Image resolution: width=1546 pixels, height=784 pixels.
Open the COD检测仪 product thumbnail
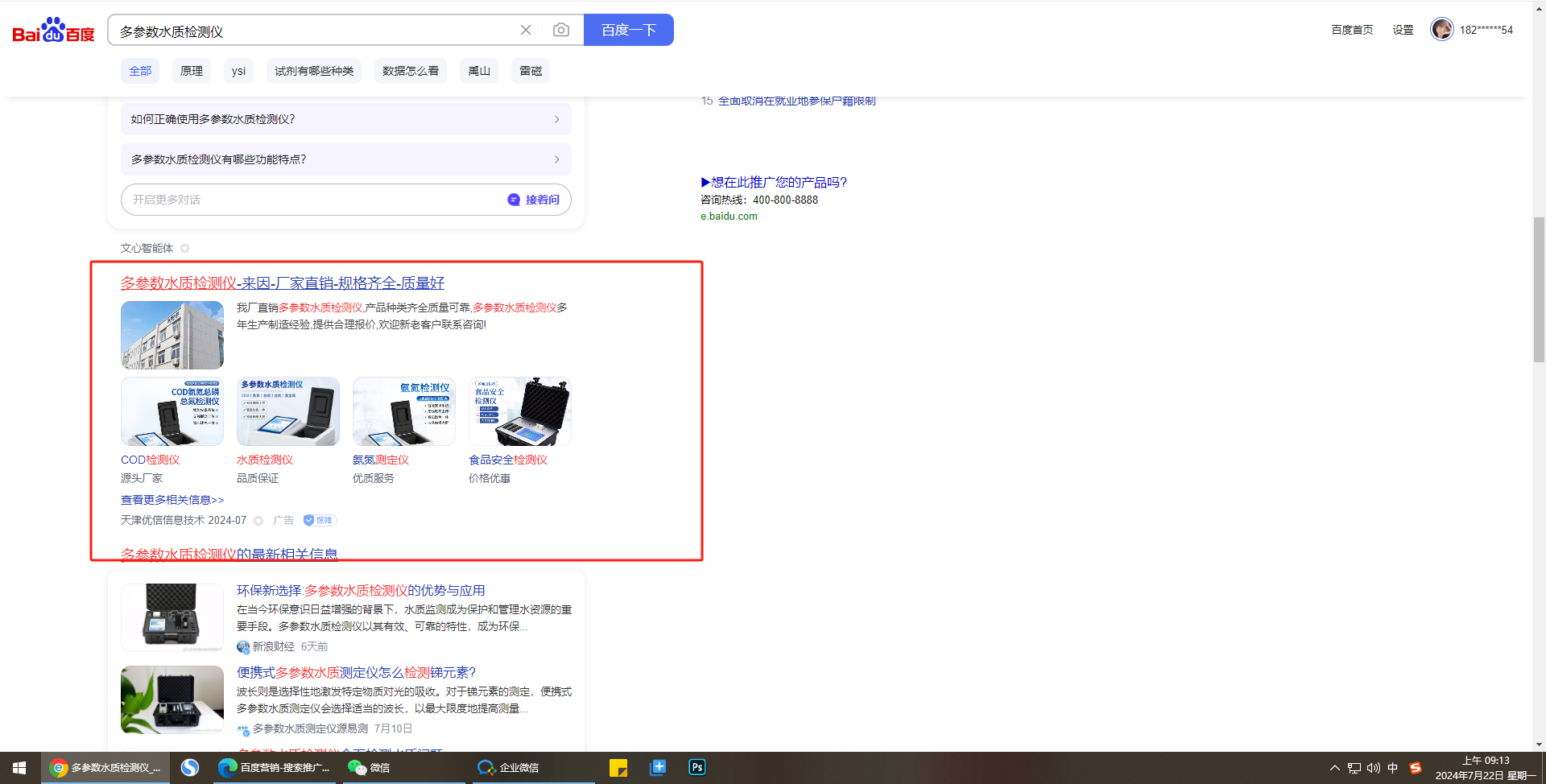172,411
